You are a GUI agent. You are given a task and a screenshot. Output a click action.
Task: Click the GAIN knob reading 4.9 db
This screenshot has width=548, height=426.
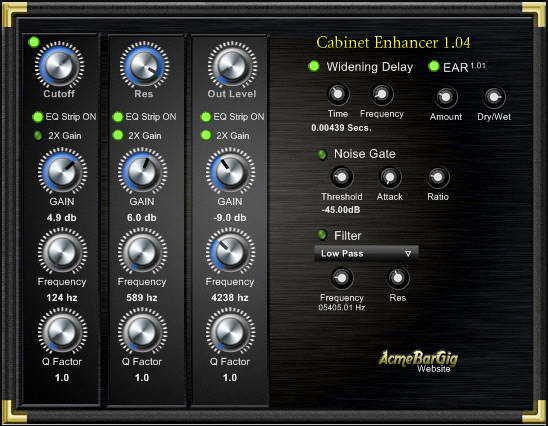coord(62,171)
